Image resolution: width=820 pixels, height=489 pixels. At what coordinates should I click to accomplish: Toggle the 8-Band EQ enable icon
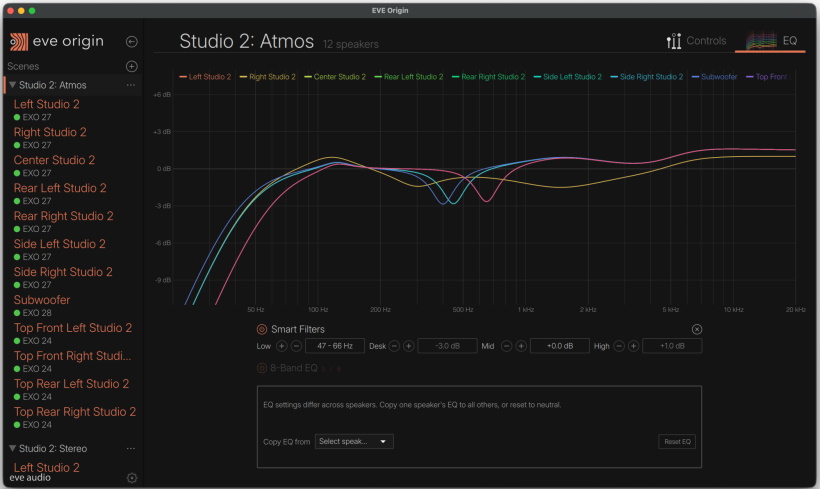pyautogui.click(x=261, y=368)
